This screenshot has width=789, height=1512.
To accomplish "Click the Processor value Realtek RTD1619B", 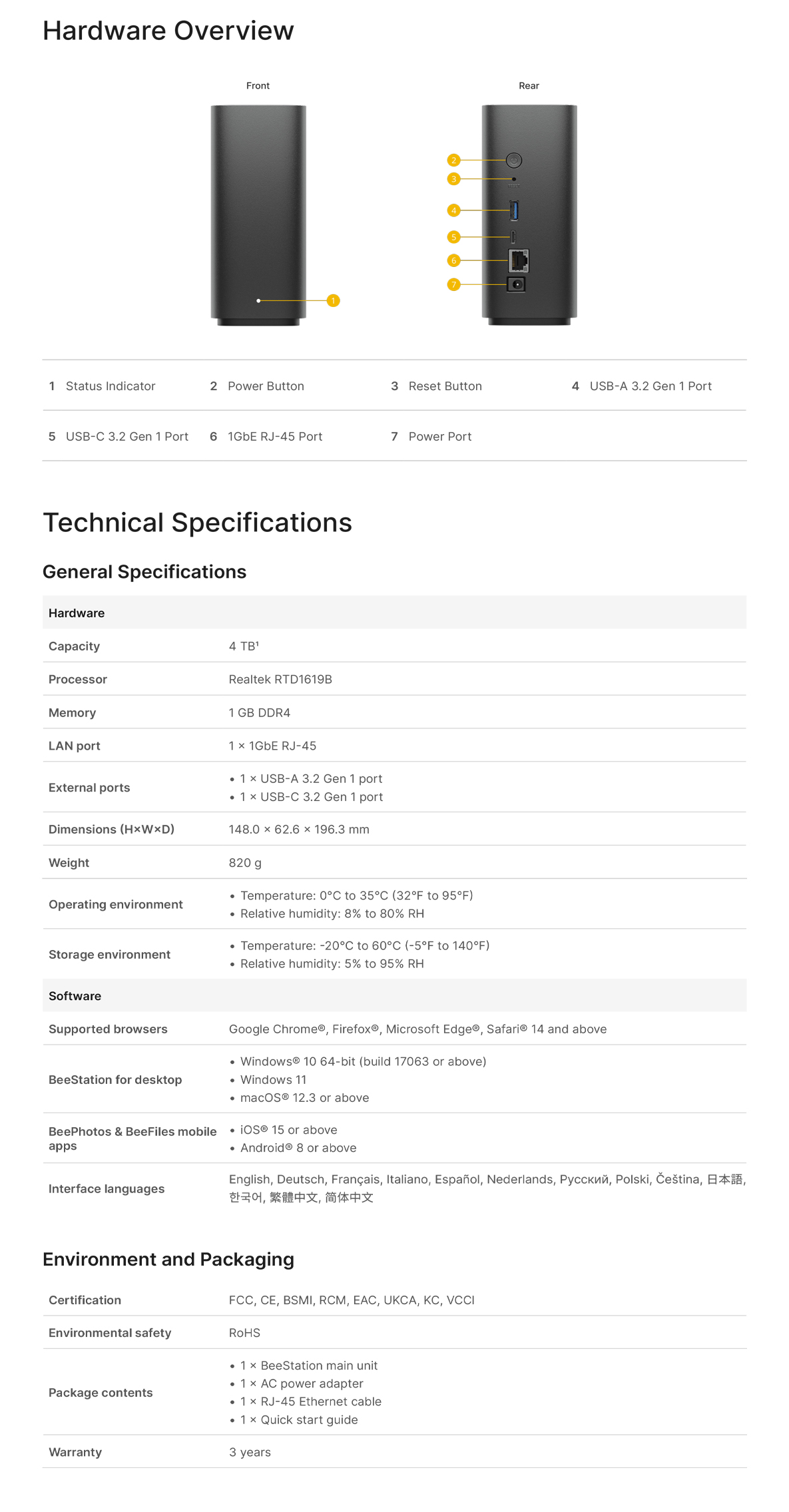I will [x=280, y=680].
